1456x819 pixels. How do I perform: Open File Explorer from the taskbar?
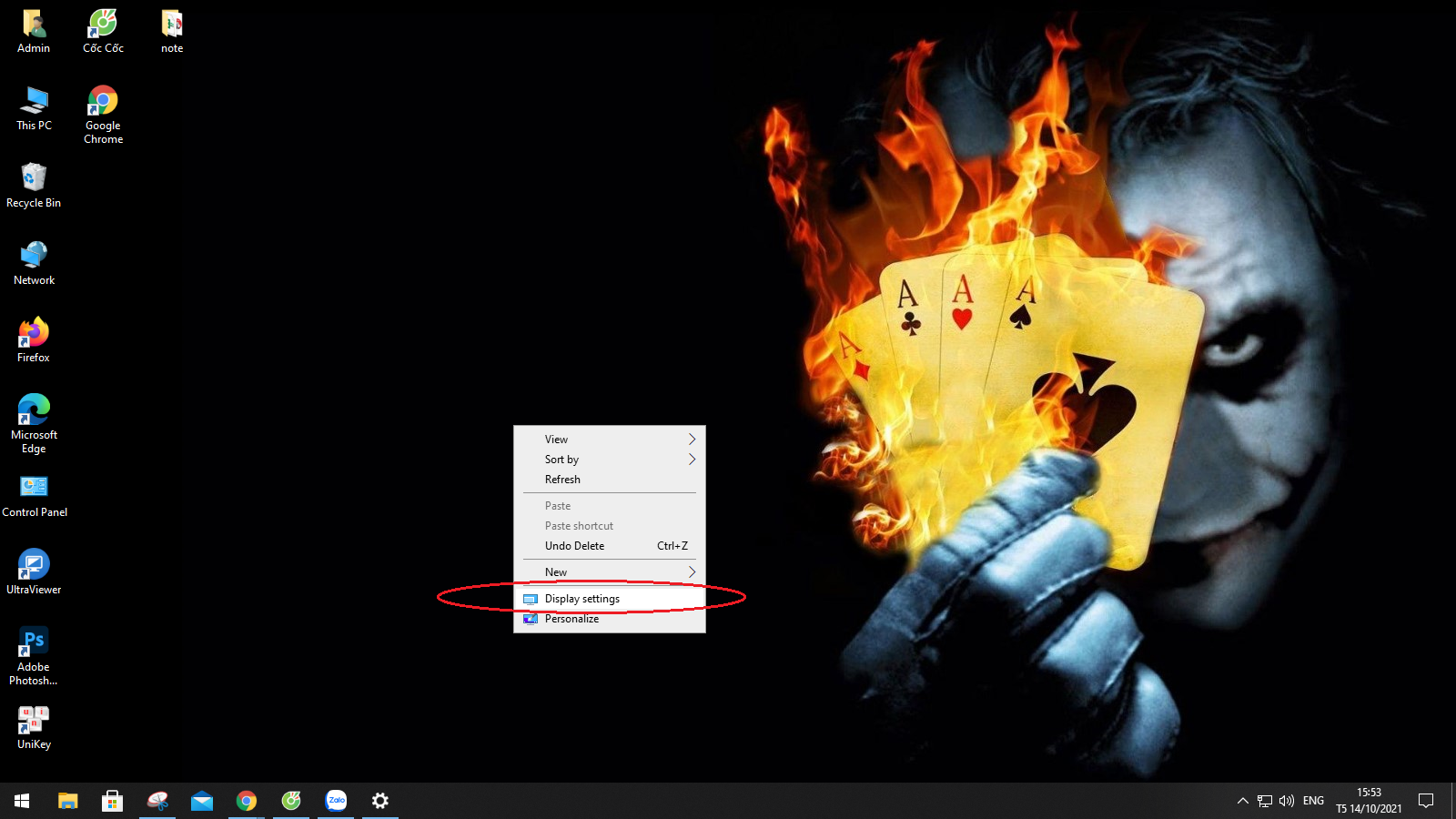[68, 801]
